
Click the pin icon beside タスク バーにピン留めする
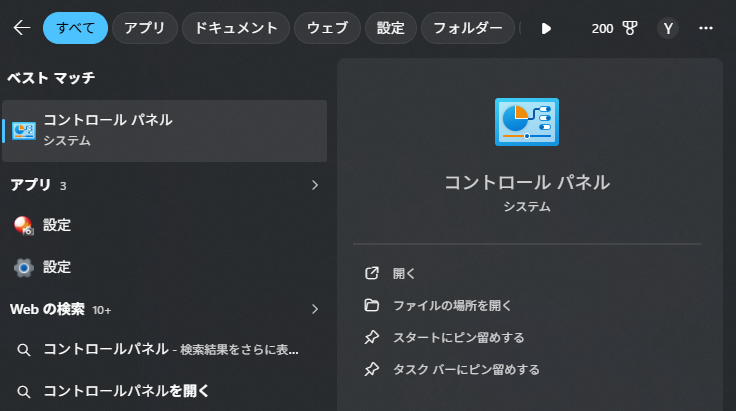pos(372,369)
